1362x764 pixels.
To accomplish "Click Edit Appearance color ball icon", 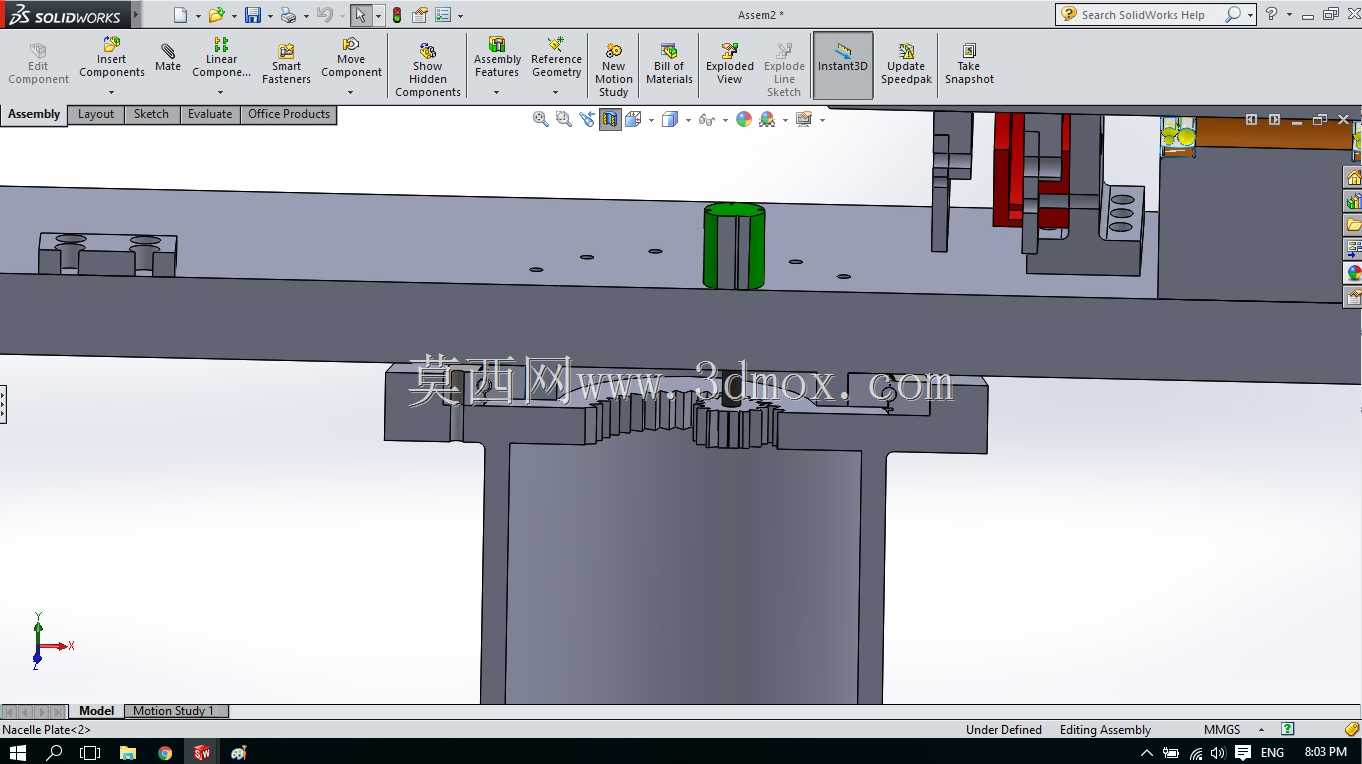I will pos(744,120).
